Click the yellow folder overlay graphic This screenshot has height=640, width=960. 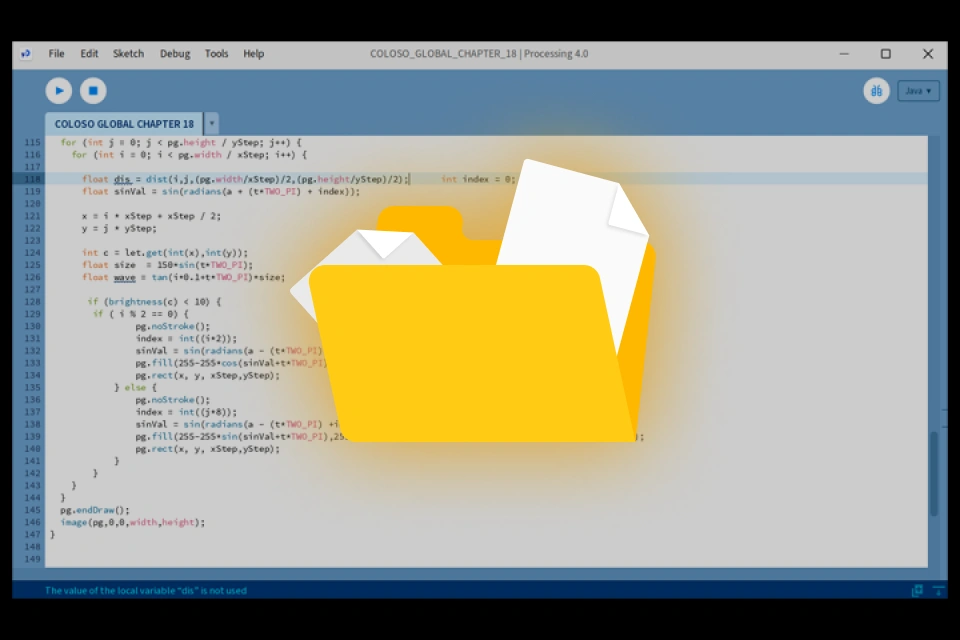click(x=473, y=300)
